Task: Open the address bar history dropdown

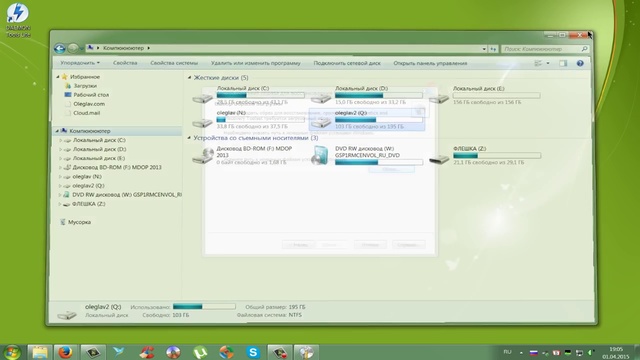Action: [484, 49]
